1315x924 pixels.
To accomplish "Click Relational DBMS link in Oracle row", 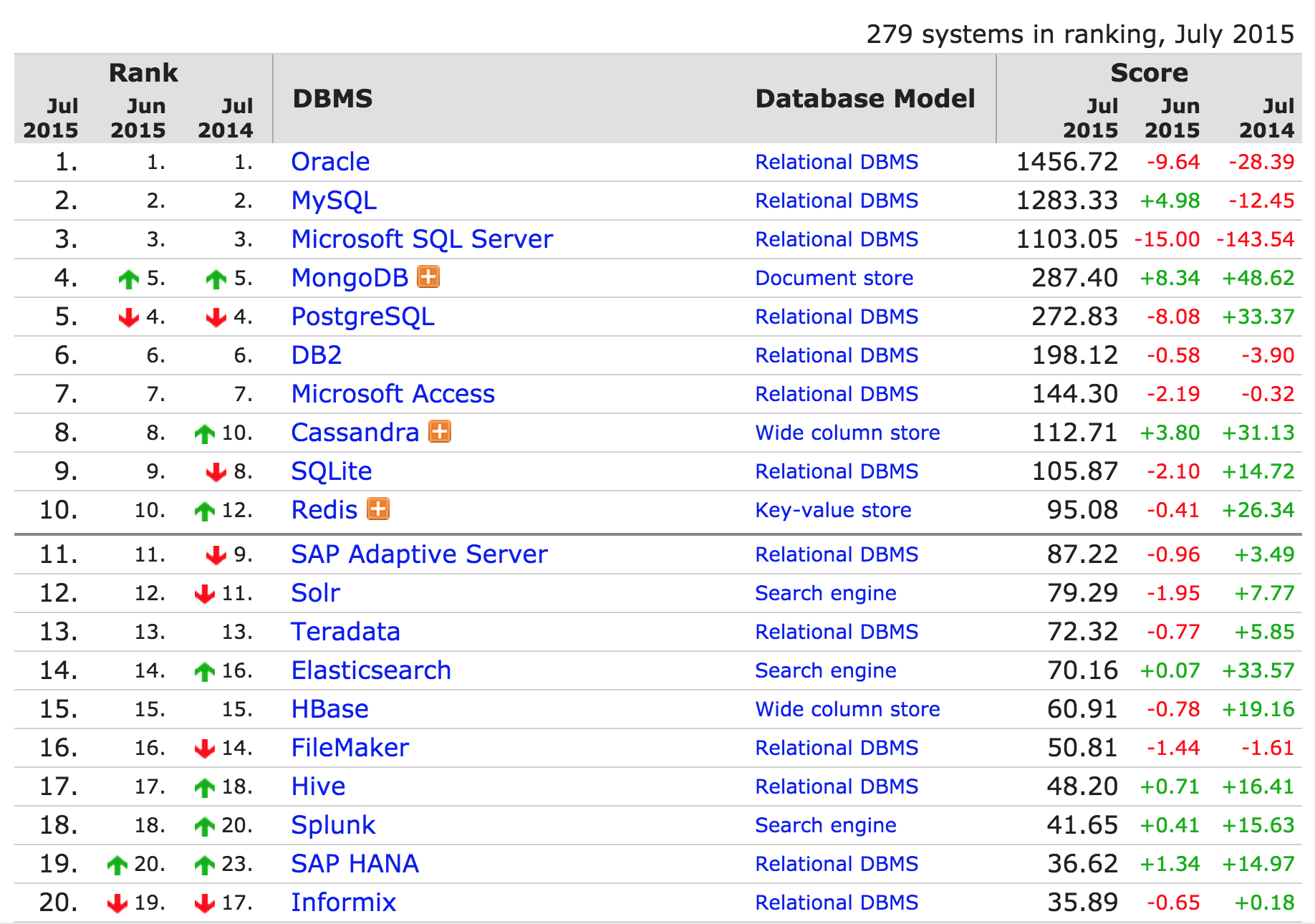I will pos(837,162).
